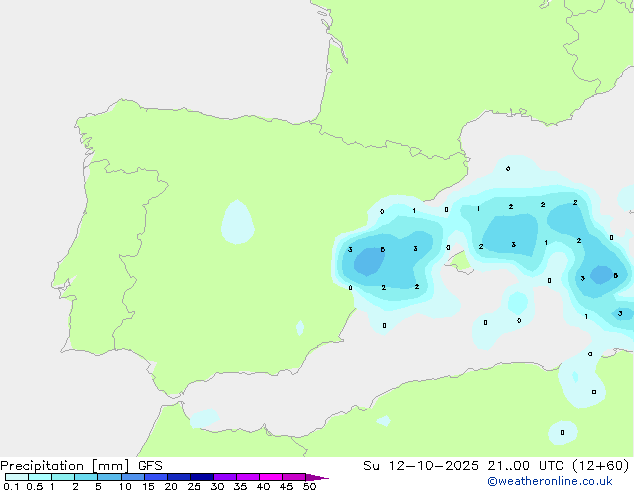Click the 0.1–0.5 mm legend color swatch
The width and height of the screenshot is (634, 490).
pyautogui.click(x=17, y=477)
